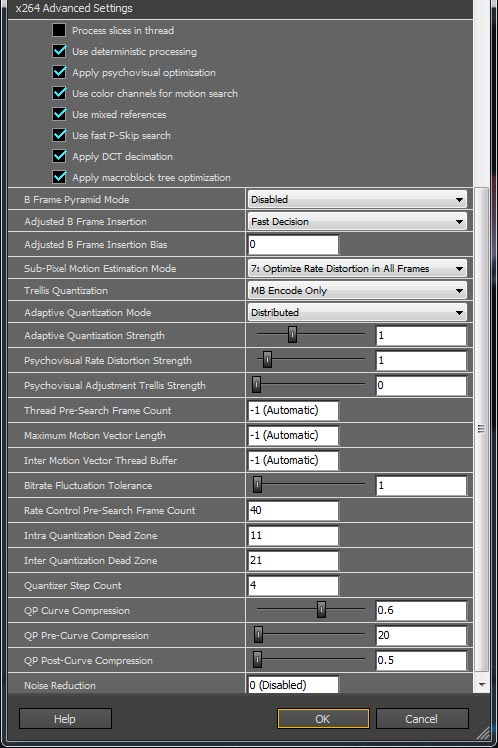The height and width of the screenshot is (748, 498).
Task: Click Intra Quantization Dead Zone field
Action: click(x=293, y=535)
